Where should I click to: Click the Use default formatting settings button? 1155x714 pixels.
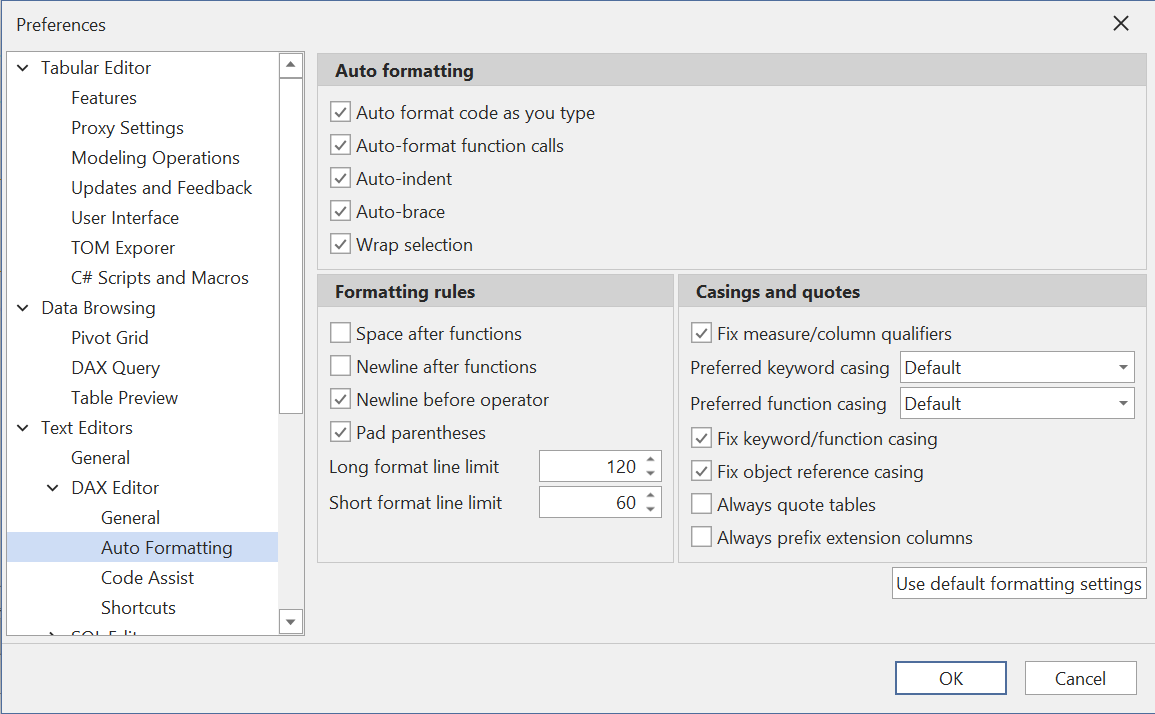[x=1018, y=583]
